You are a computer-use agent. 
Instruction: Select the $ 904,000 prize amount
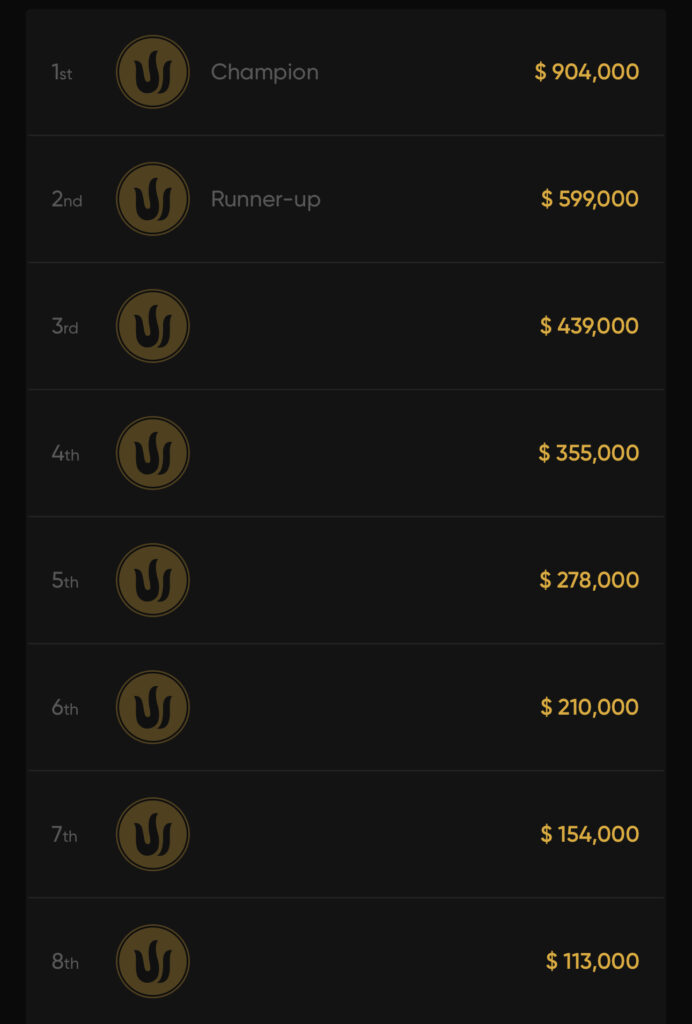587,72
